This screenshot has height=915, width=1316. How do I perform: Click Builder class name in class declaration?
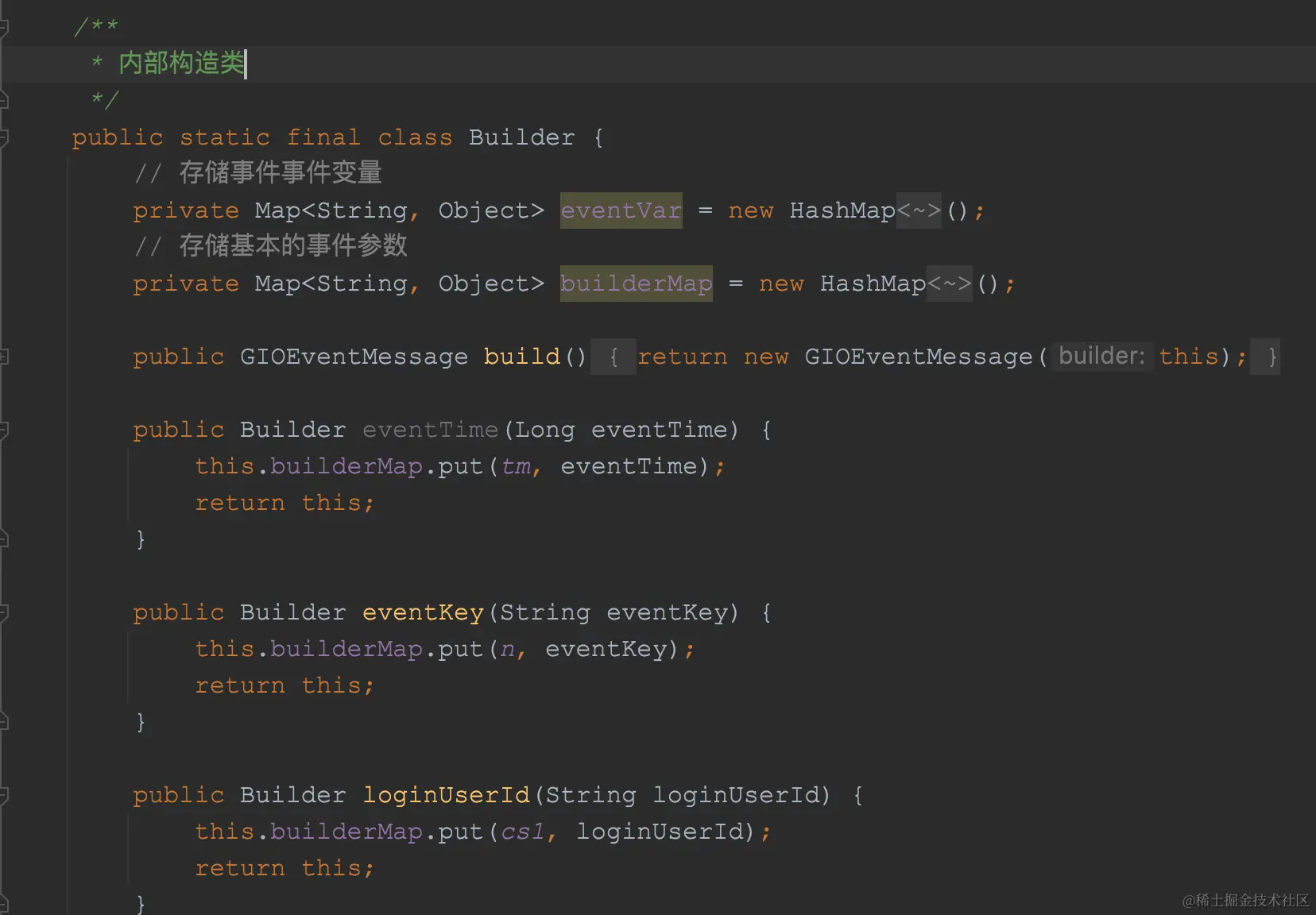coord(521,137)
